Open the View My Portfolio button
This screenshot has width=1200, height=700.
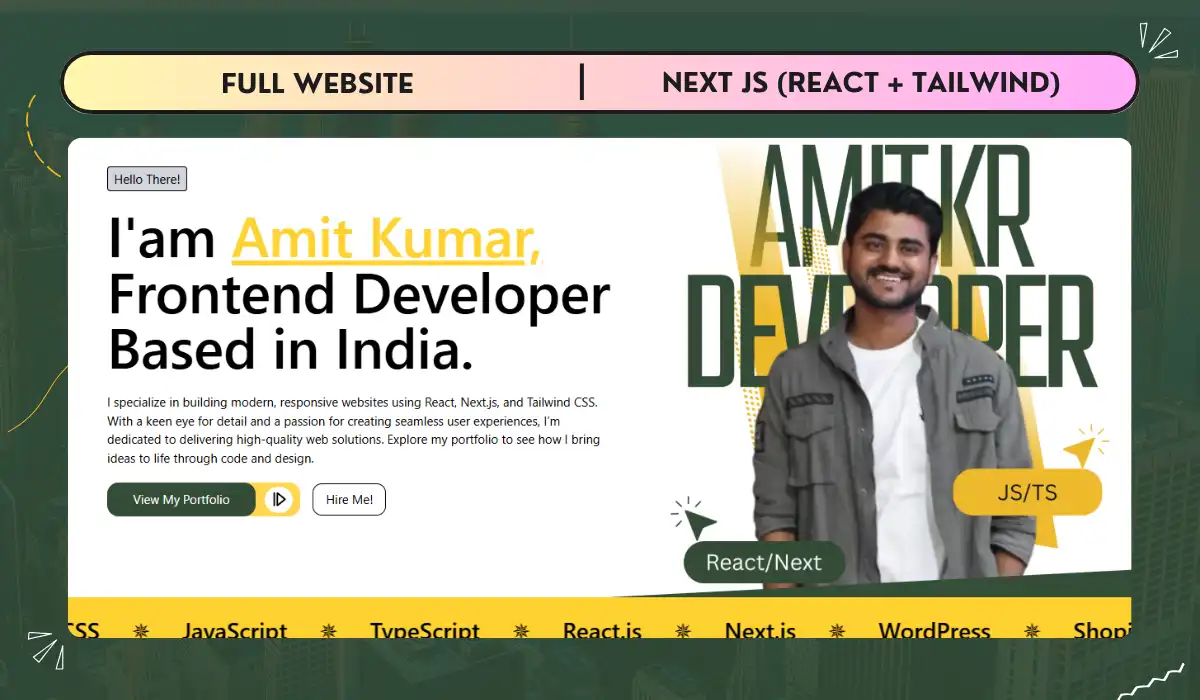tap(182, 499)
